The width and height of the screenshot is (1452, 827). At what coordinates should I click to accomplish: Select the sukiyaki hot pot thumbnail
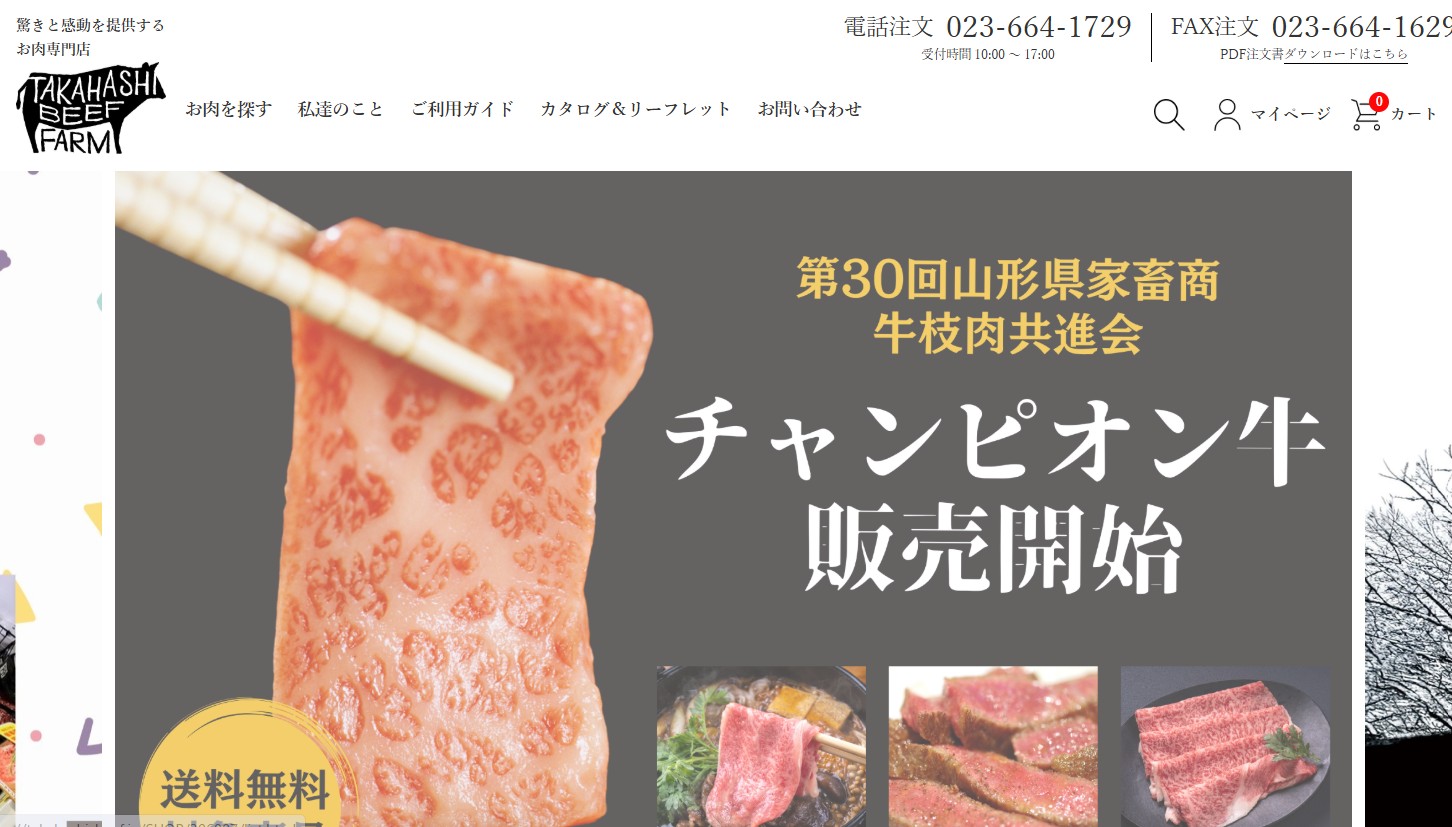[761, 746]
